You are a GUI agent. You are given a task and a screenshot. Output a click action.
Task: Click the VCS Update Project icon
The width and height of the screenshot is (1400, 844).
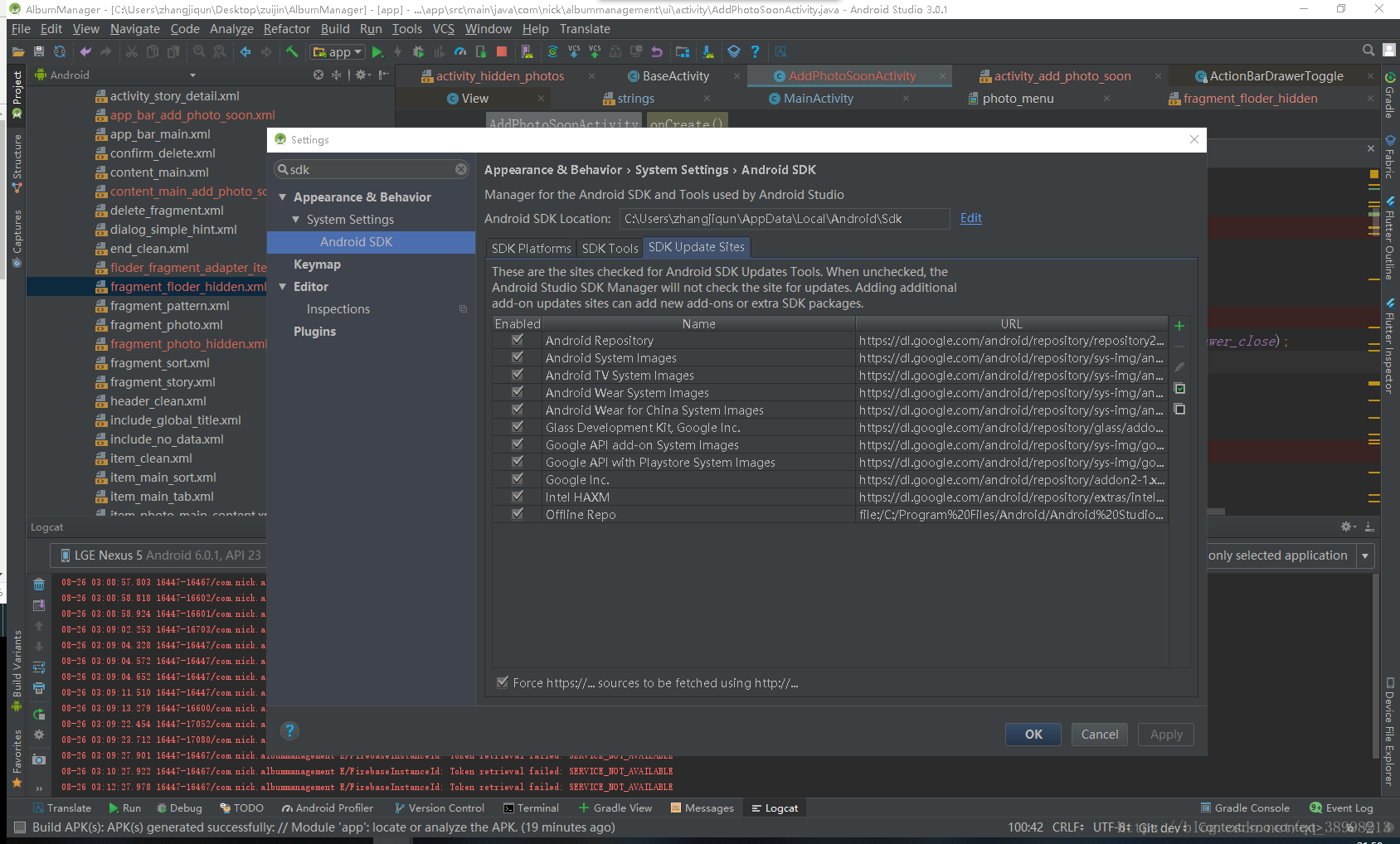573,51
